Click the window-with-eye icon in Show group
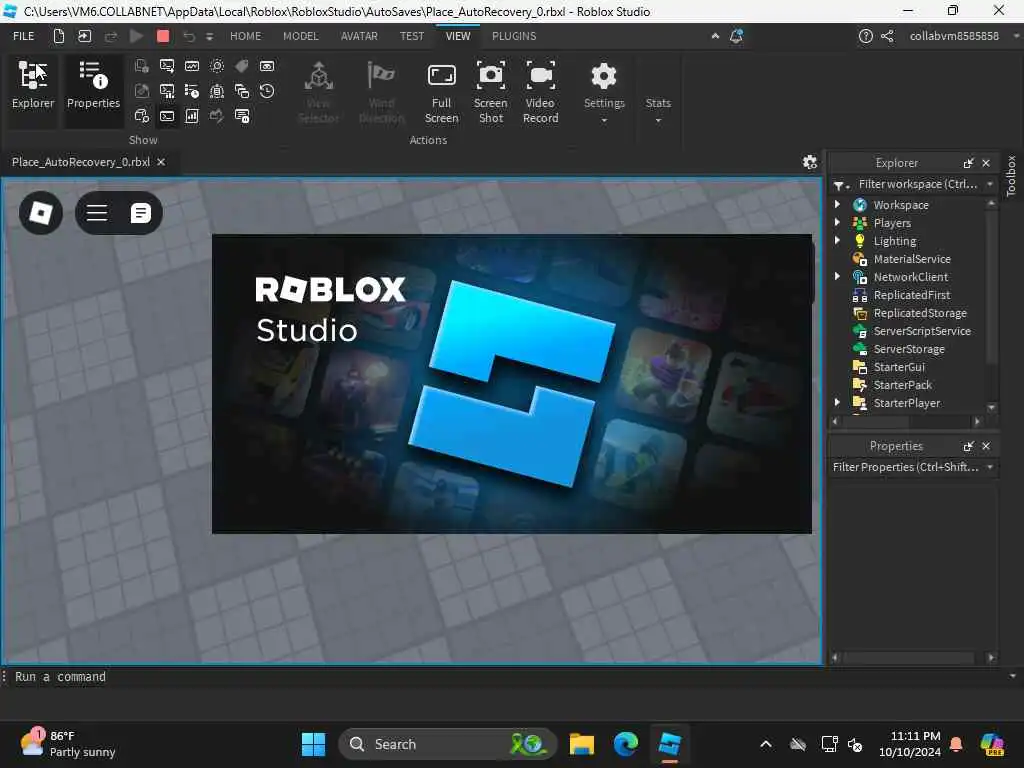The height and width of the screenshot is (768, 1024). [267, 66]
